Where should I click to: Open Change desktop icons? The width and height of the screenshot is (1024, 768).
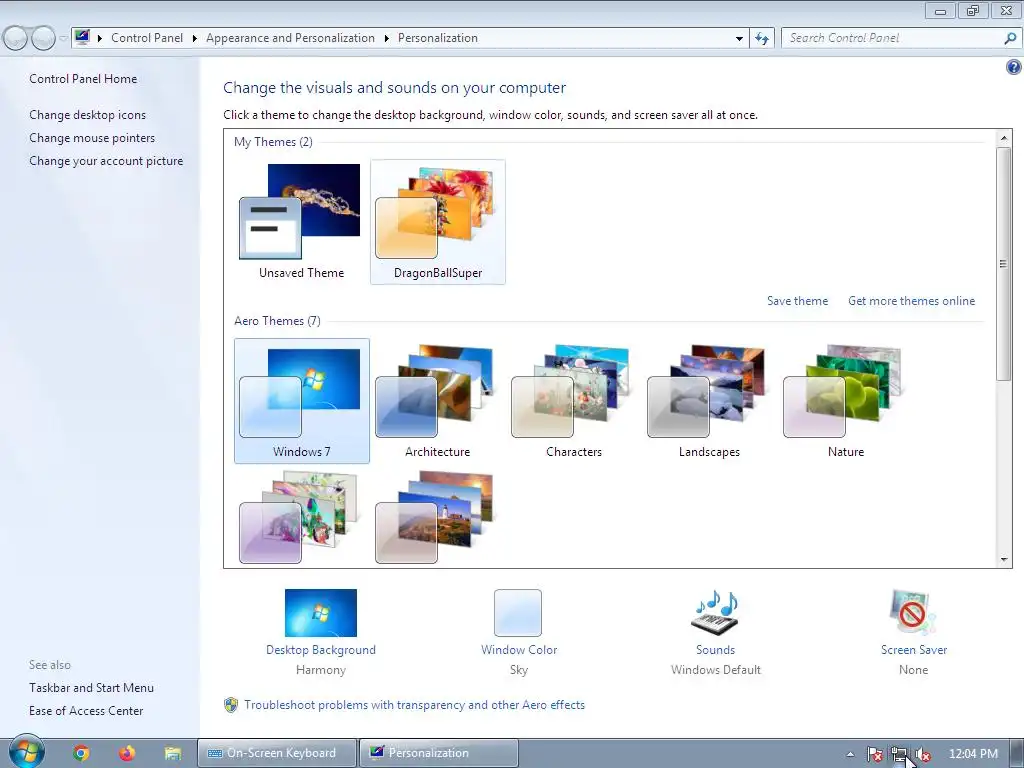(88, 115)
